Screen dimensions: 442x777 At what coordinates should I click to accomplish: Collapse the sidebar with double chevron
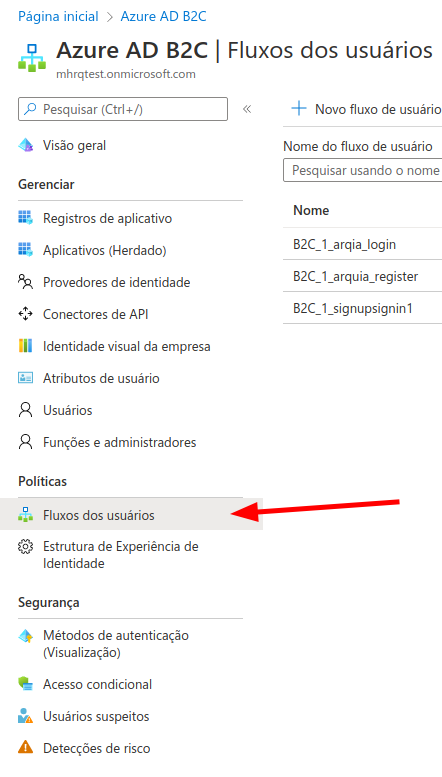pyautogui.click(x=247, y=109)
